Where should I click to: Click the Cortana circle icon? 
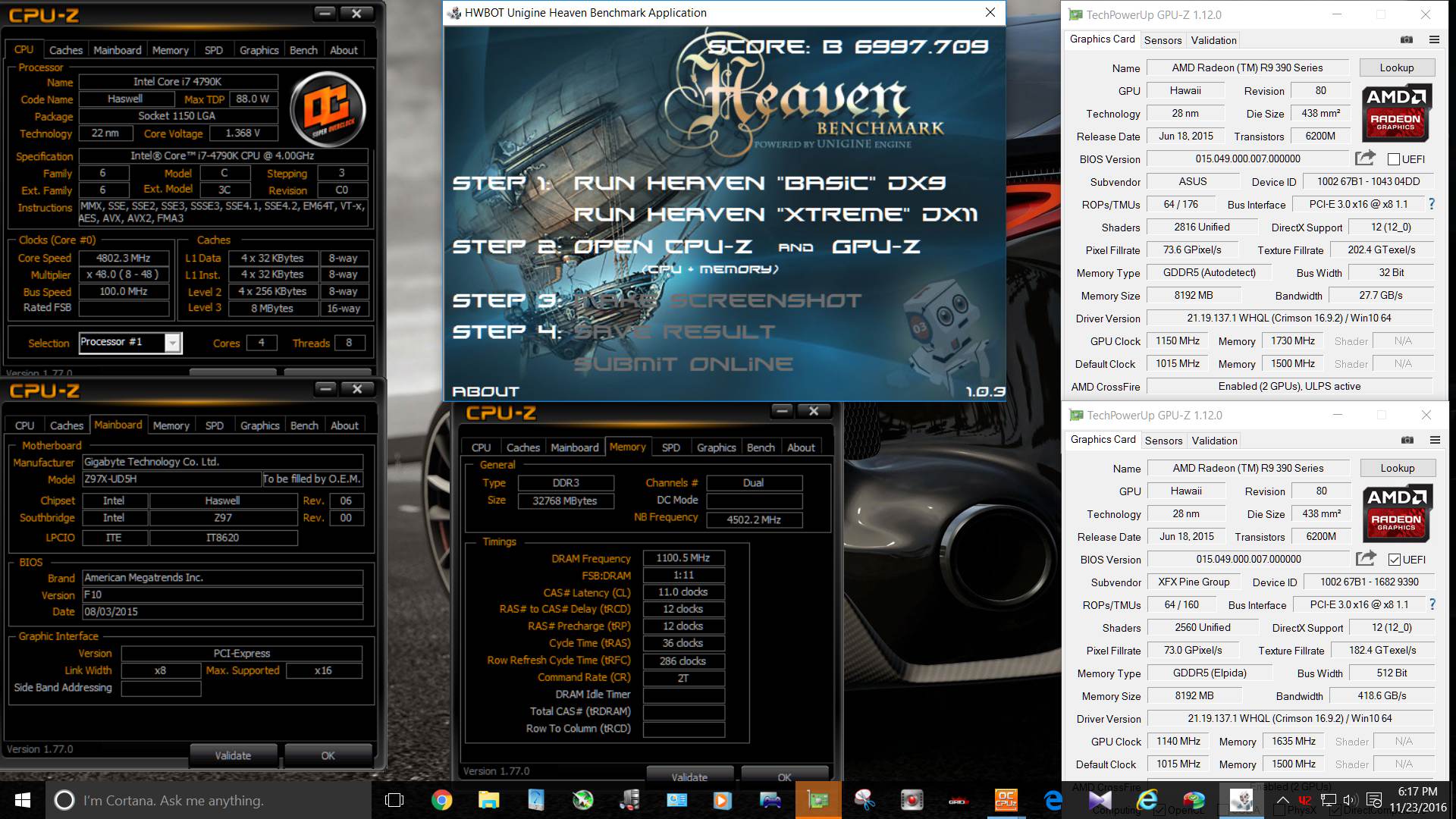coord(64,800)
